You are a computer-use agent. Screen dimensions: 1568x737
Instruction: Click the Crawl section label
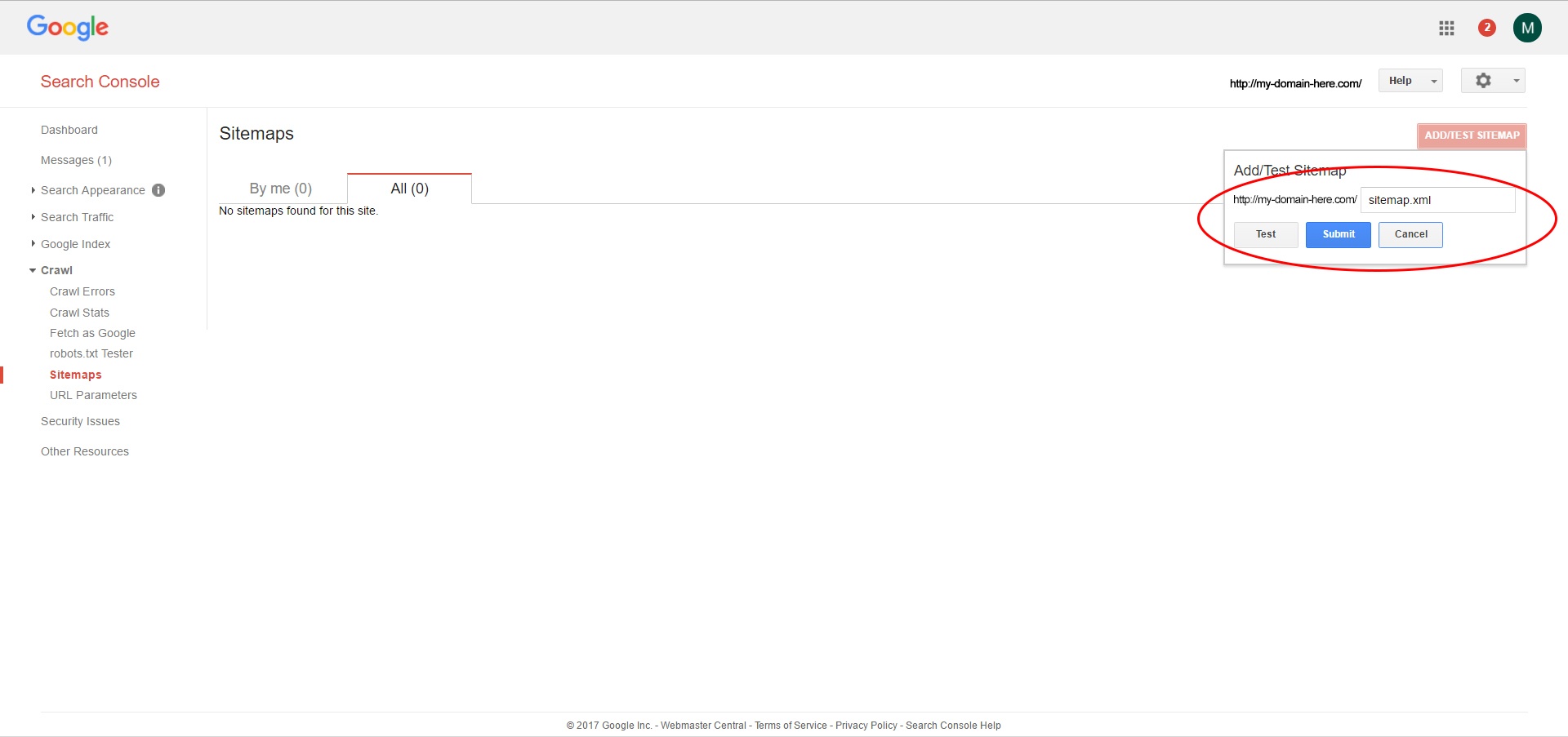[x=57, y=270]
